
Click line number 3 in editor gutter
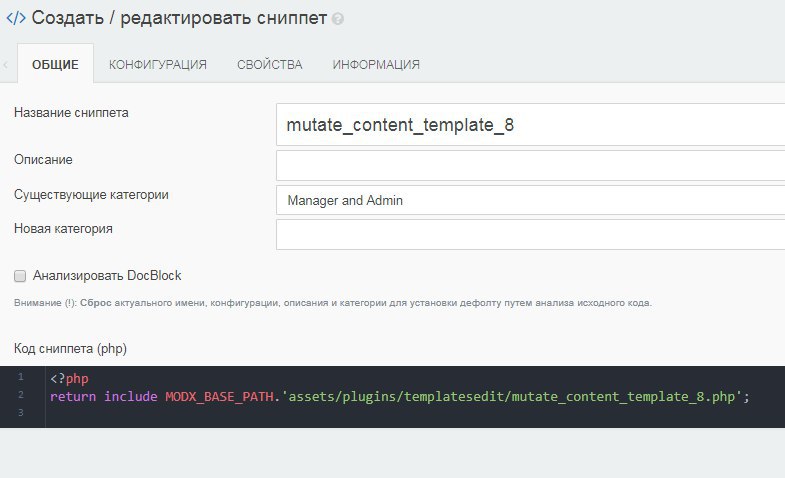[x=20, y=414]
